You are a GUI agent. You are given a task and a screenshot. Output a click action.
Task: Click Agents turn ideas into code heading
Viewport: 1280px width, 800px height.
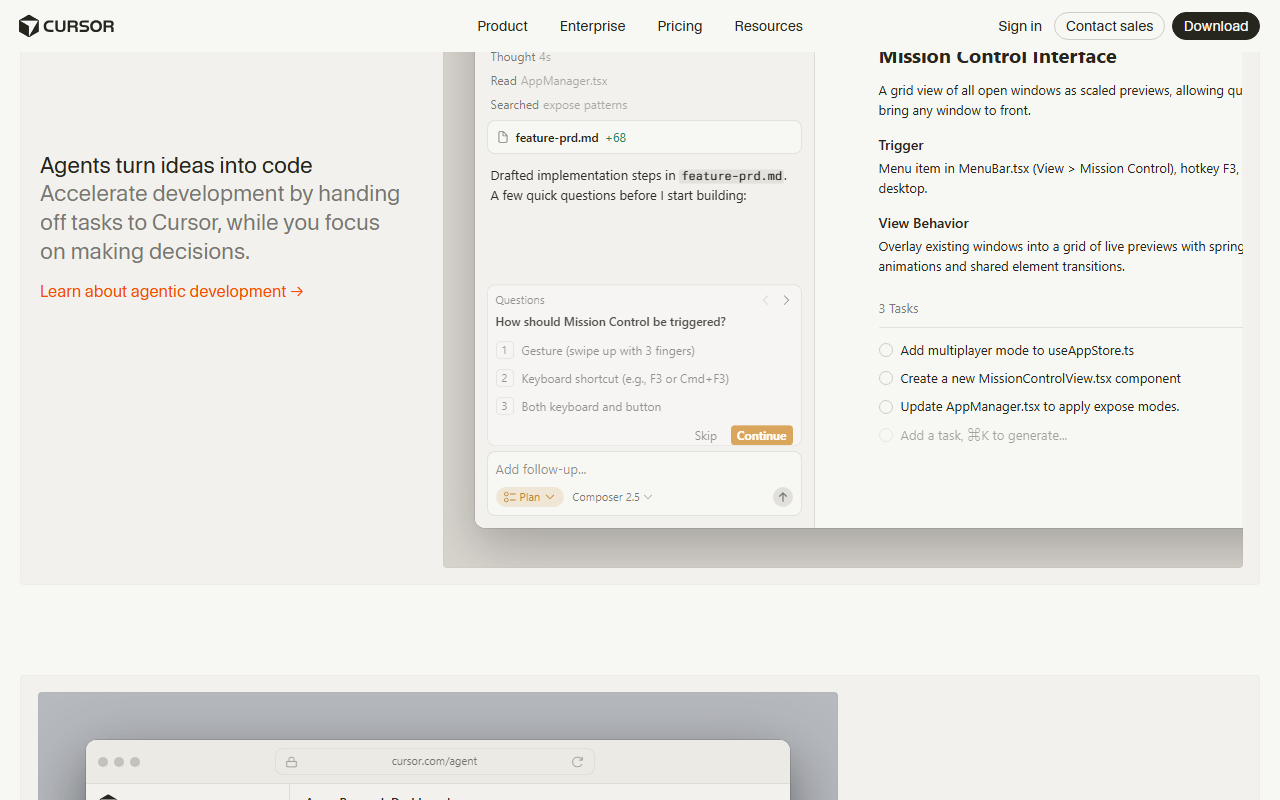click(176, 165)
